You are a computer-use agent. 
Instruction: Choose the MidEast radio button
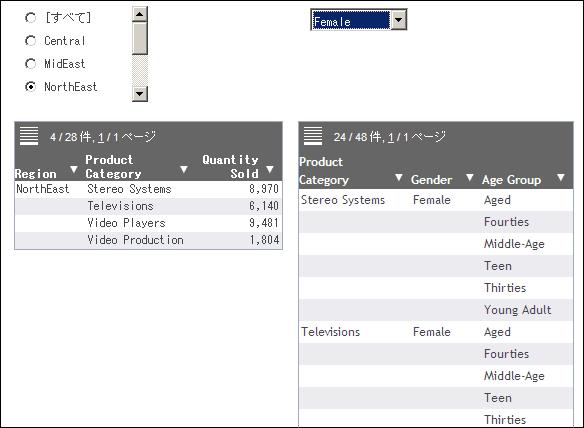pyautogui.click(x=31, y=64)
